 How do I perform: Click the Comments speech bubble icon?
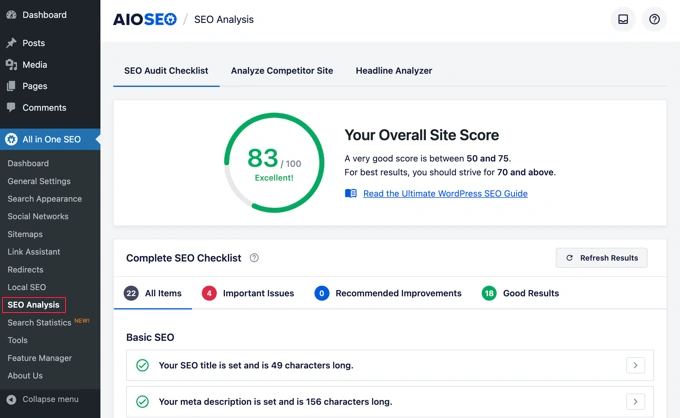(11, 107)
